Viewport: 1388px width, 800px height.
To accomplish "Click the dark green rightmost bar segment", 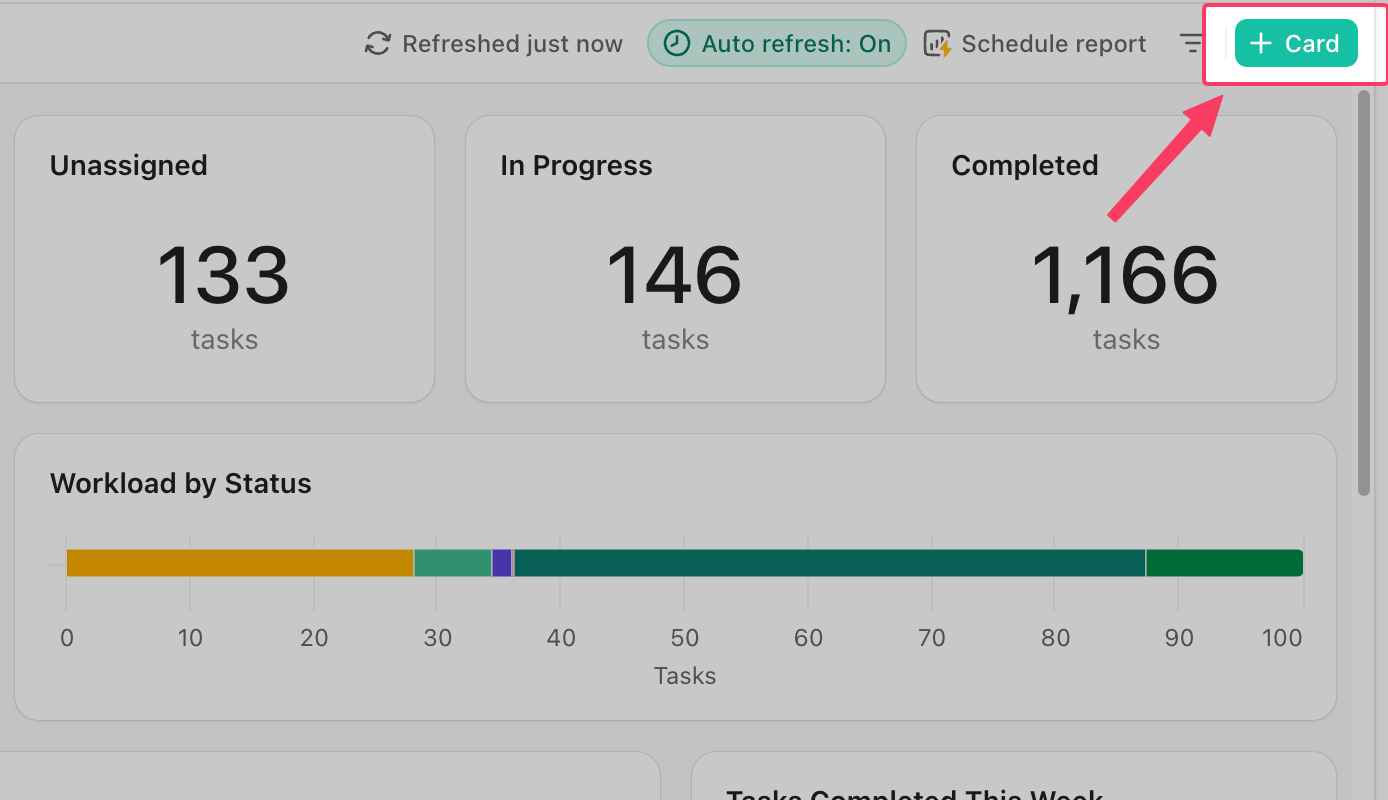I will tap(1223, 563).
